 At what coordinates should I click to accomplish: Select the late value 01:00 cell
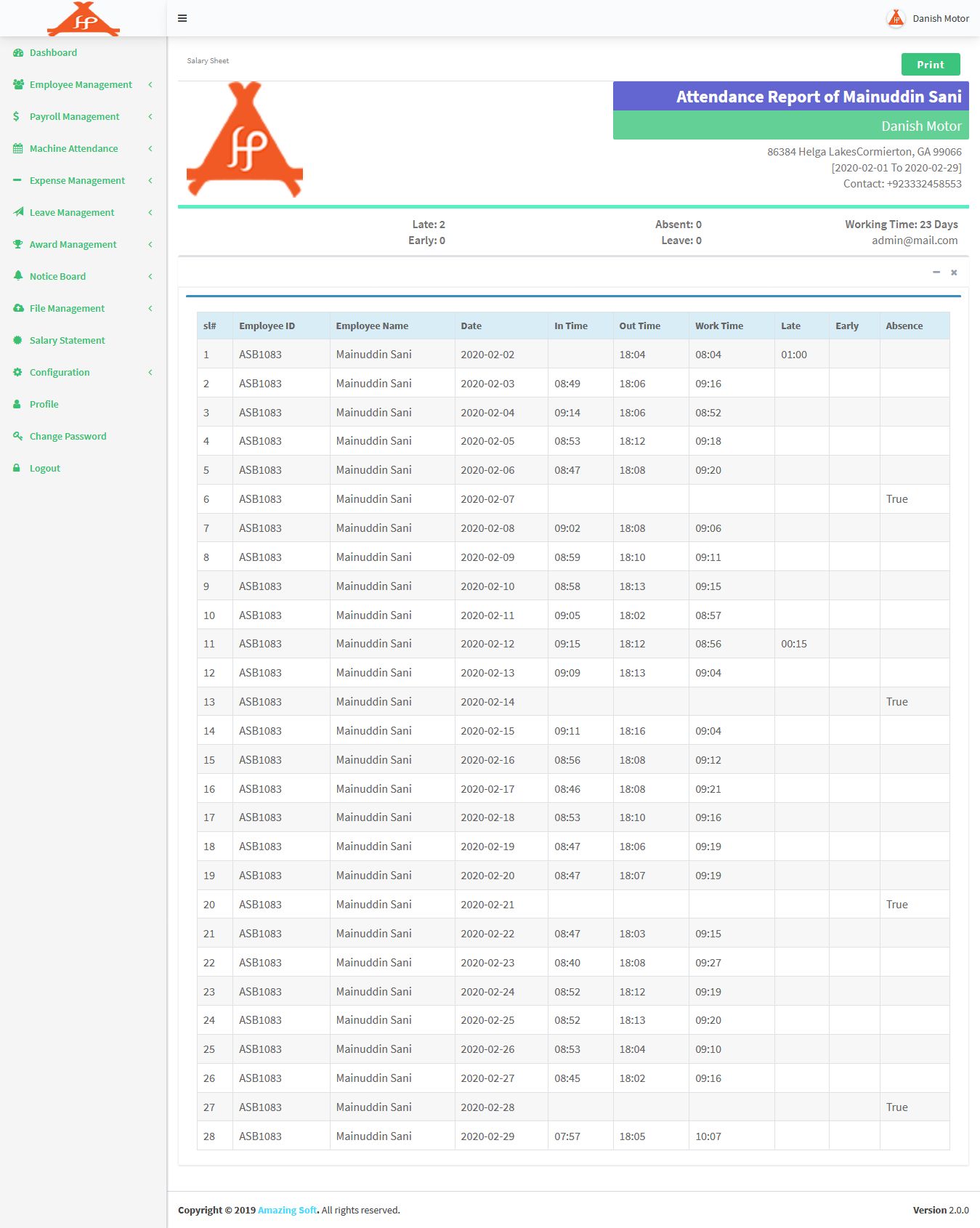click(x=802, y=355)
